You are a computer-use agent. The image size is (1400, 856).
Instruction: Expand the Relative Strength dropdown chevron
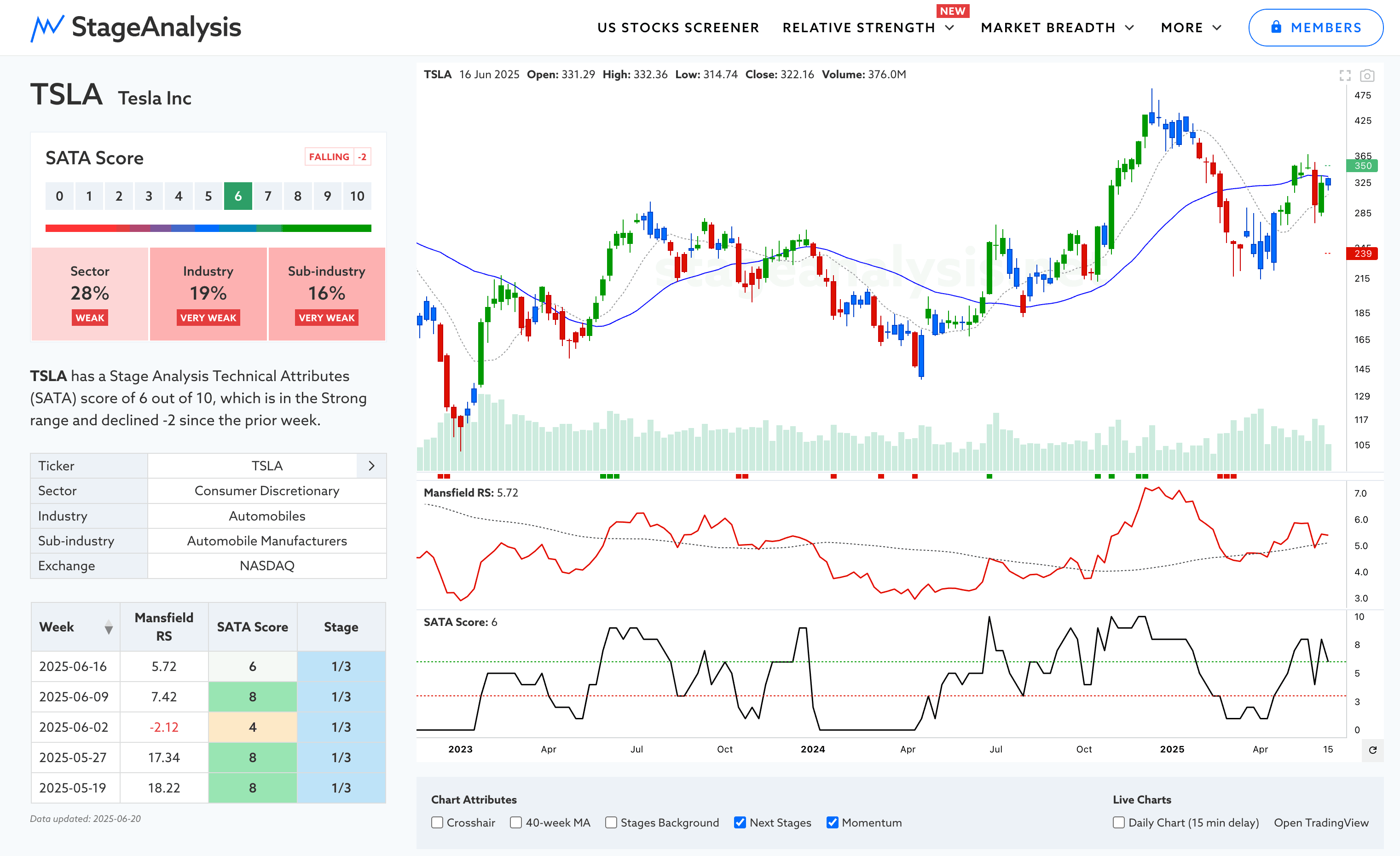949,28
